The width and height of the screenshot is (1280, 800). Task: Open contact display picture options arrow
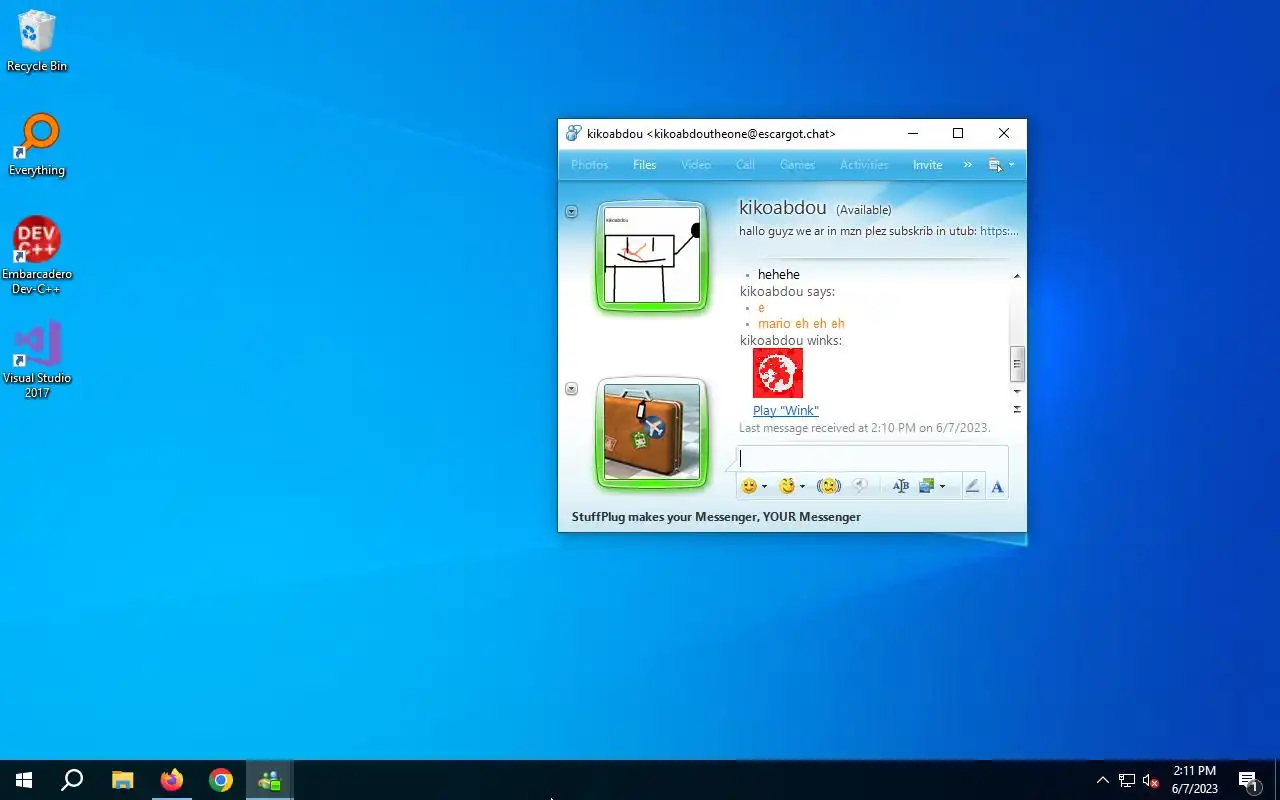click(571, 211)
